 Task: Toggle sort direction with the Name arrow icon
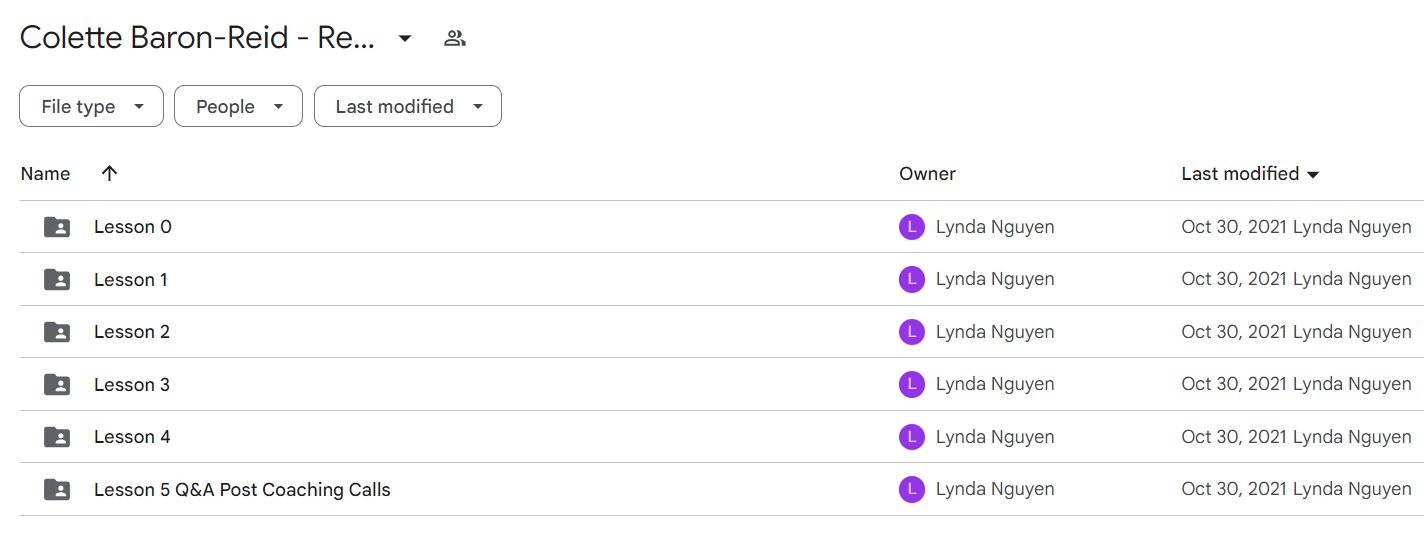pos(110,173)
